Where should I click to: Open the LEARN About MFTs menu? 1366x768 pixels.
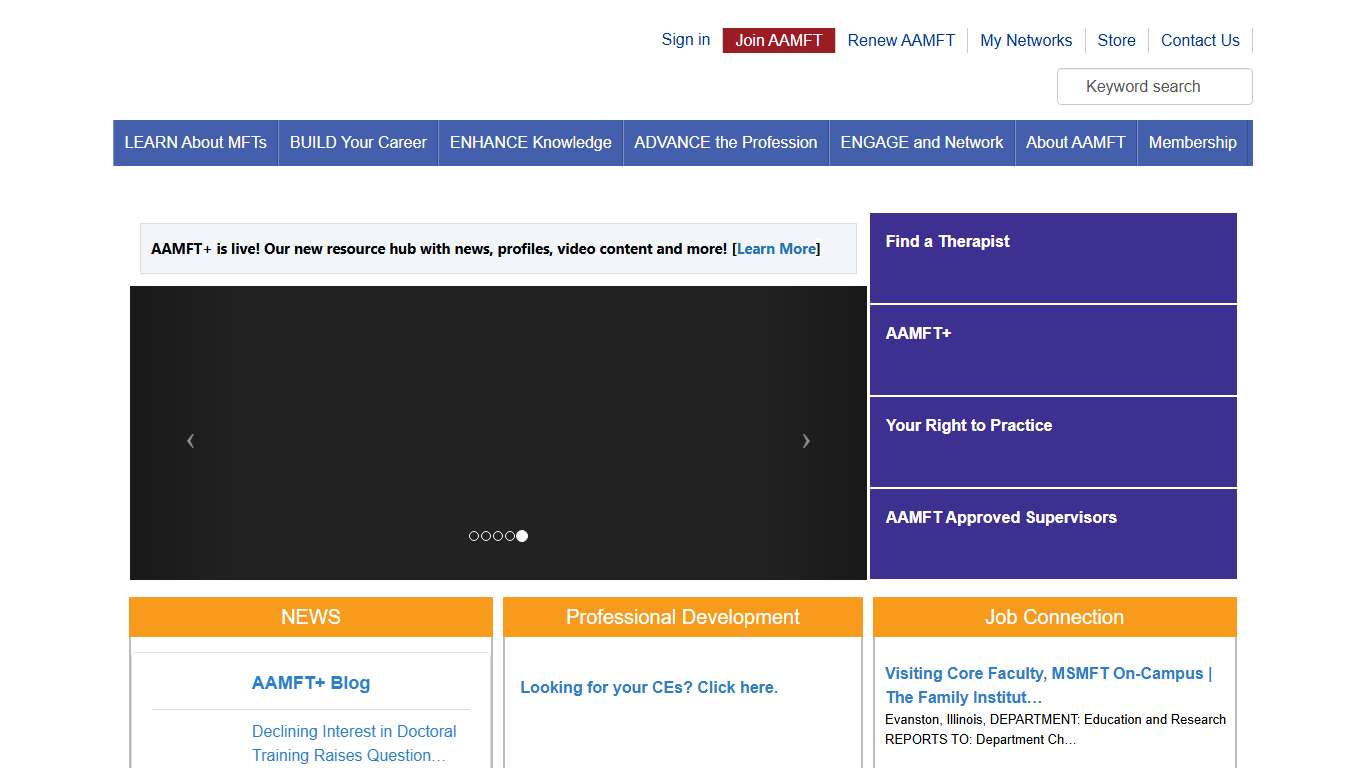(x=195, y=142)
